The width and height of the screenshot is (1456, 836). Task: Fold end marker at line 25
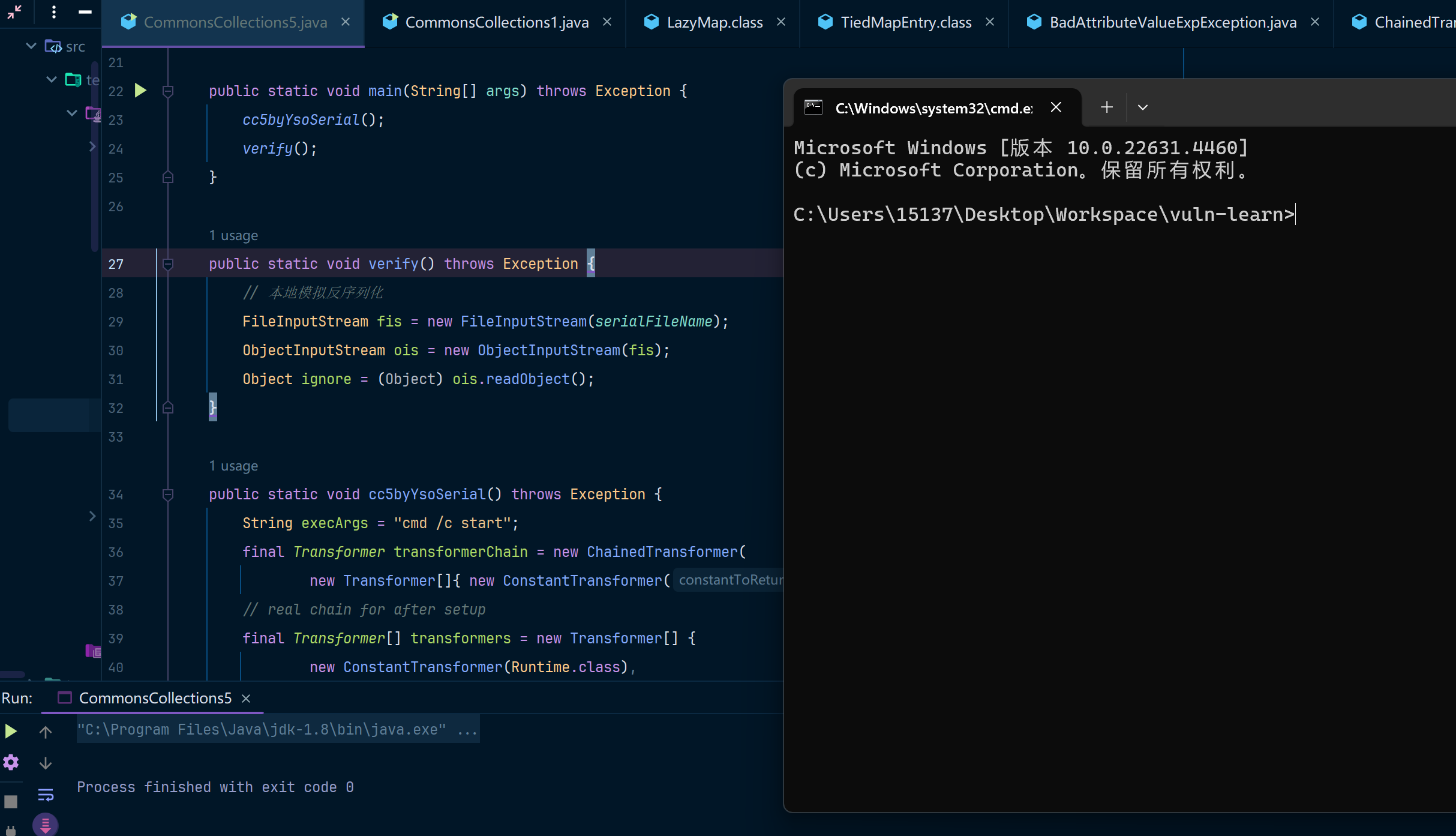[168, 177]
